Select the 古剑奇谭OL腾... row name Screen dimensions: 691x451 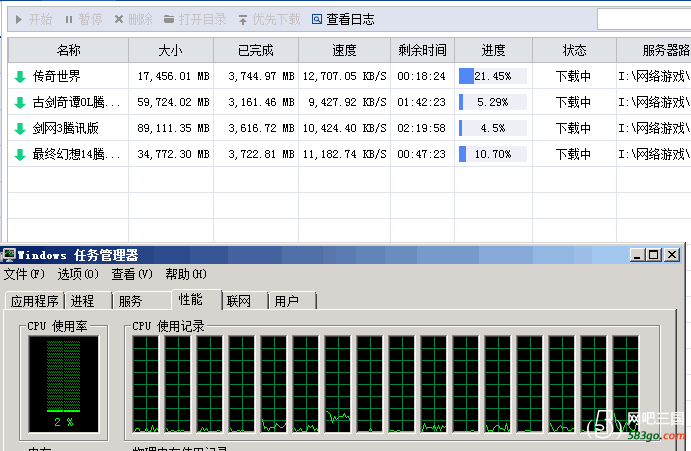(x=76, y=102)
